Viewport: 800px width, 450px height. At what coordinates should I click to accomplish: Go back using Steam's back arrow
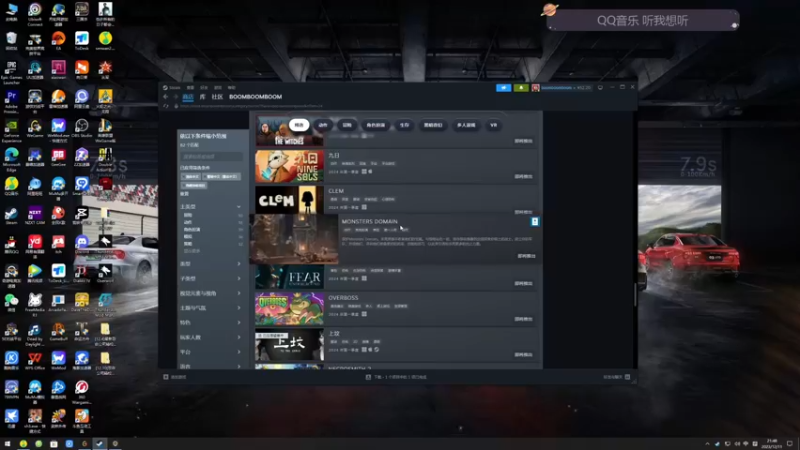165,97
